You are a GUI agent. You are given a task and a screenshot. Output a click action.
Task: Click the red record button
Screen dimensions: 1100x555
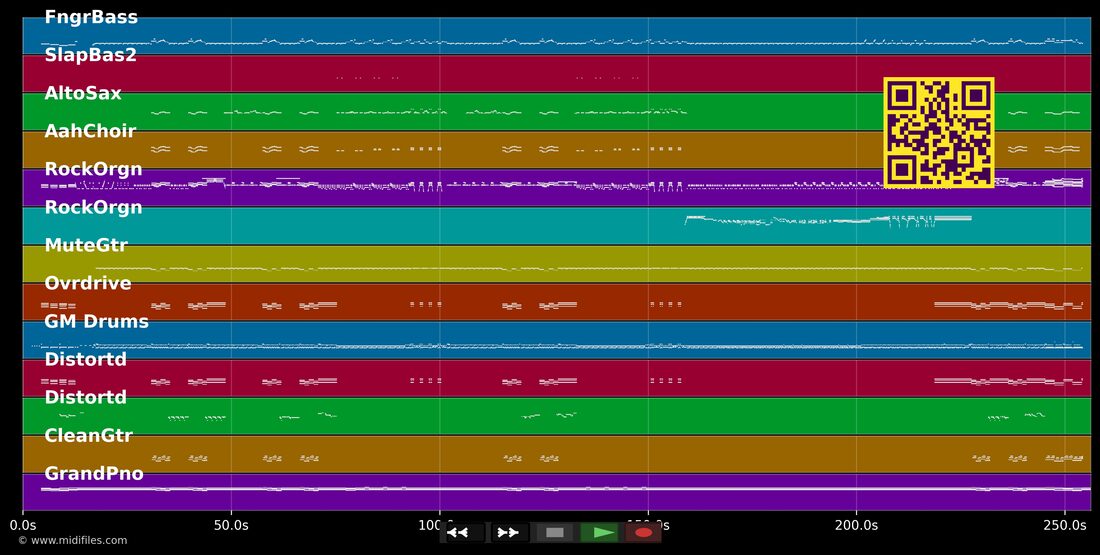(x=643, y=533)
